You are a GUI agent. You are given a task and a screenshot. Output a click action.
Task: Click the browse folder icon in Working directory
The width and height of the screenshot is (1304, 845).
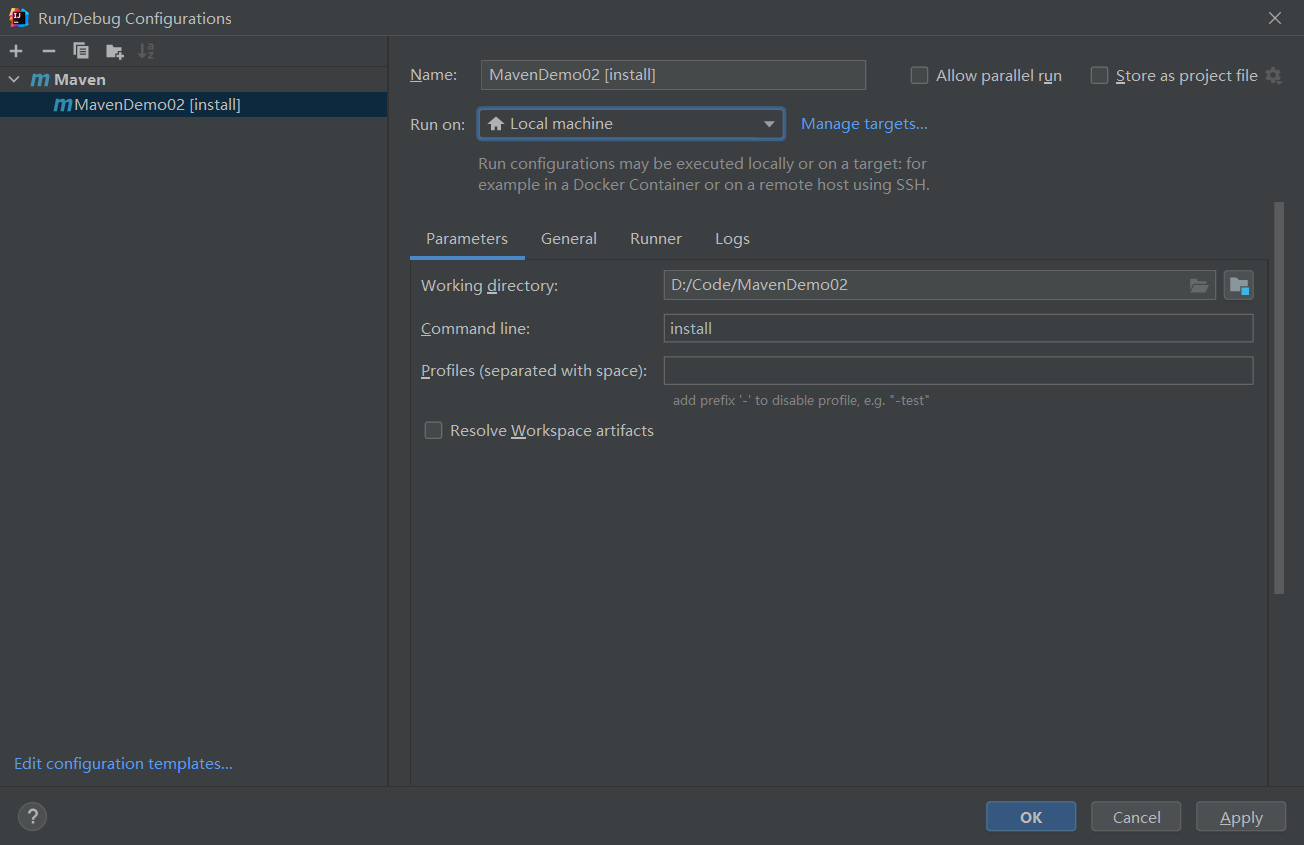[1198, 285]
